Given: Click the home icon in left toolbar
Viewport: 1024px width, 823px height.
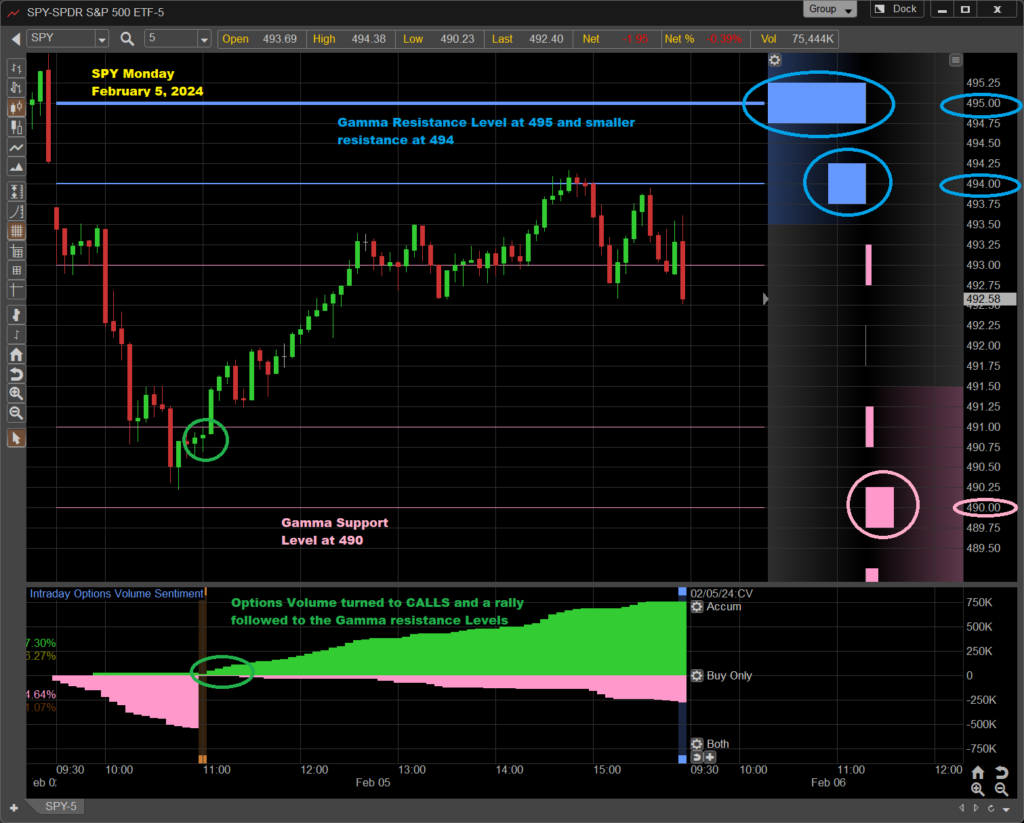Looking at the screenshot, I should coord(16,354).
